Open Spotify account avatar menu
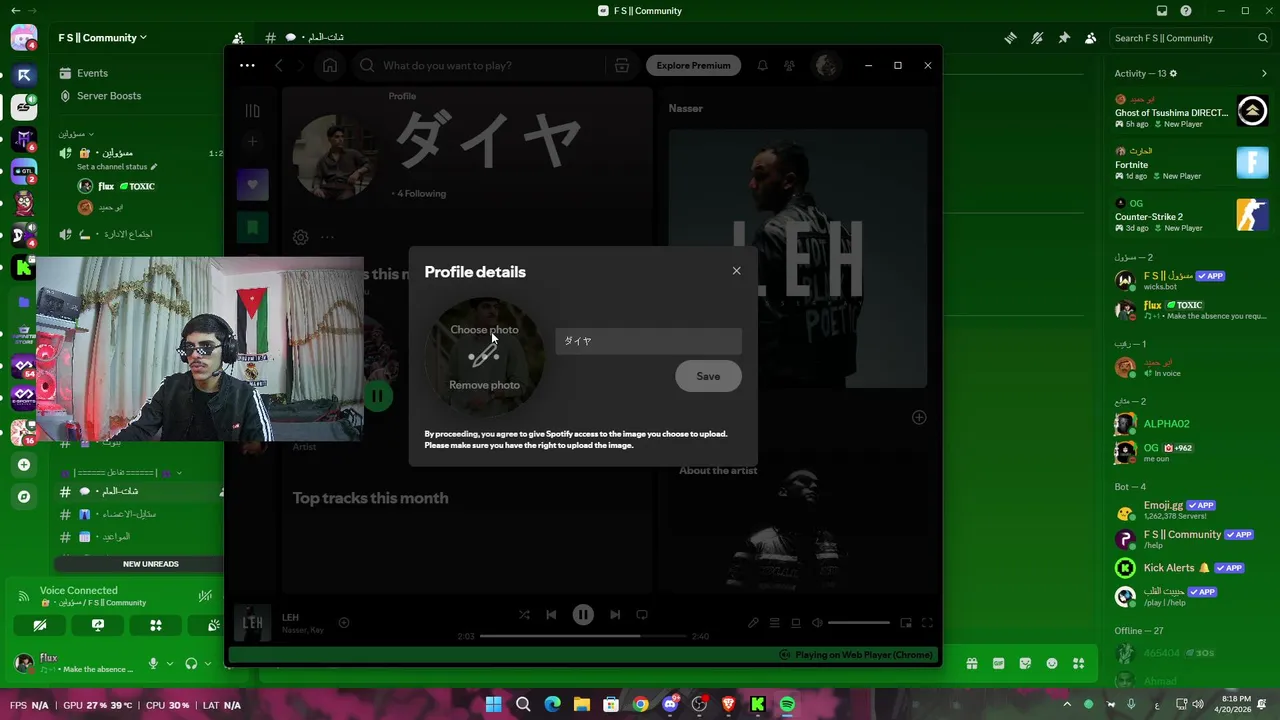Screen dimensions: 1280x720 (x=826, y=66)
